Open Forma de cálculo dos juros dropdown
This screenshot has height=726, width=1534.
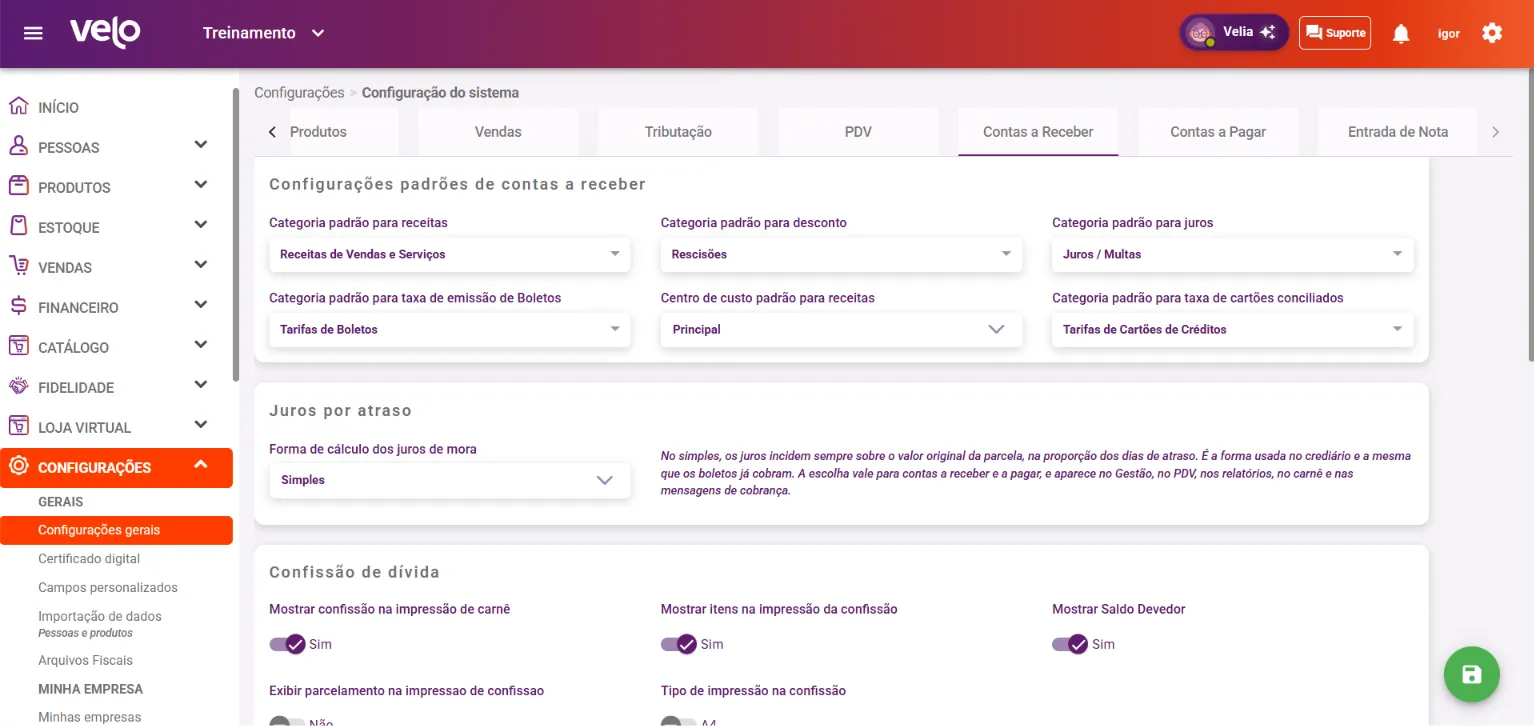coord(450,480)
